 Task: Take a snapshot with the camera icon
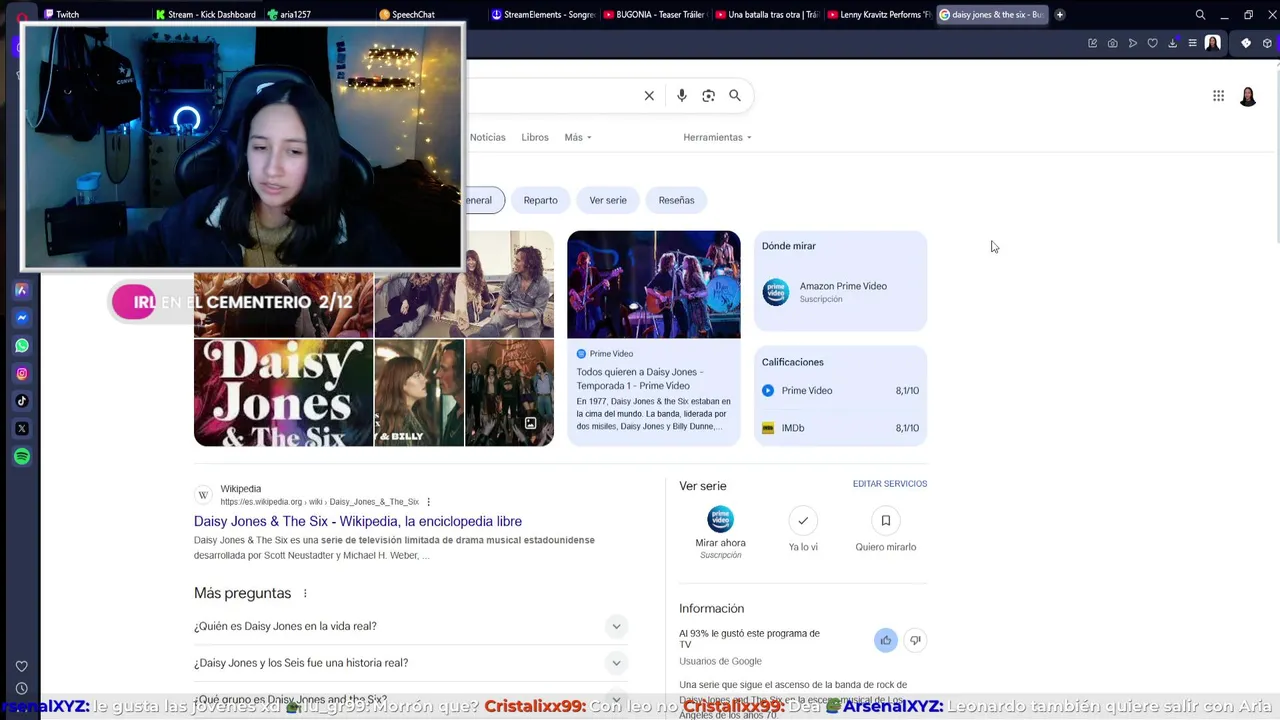pyautogui.click(x=1112, y=43)
